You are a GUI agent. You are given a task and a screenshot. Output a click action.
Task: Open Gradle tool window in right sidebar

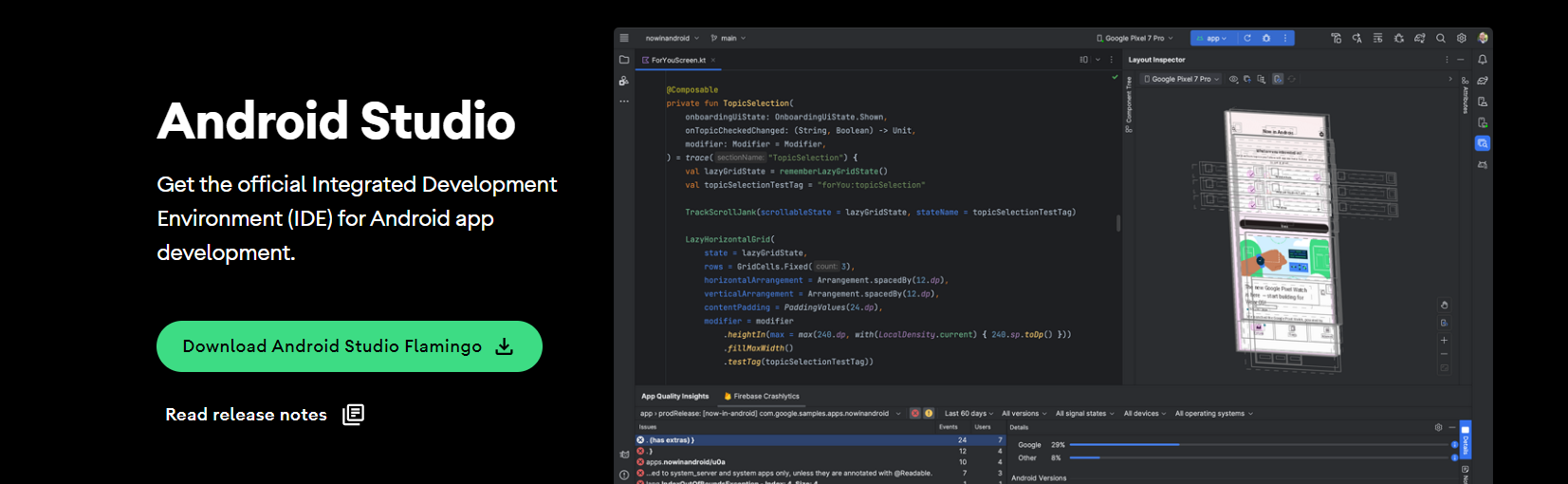point(1483,81)
